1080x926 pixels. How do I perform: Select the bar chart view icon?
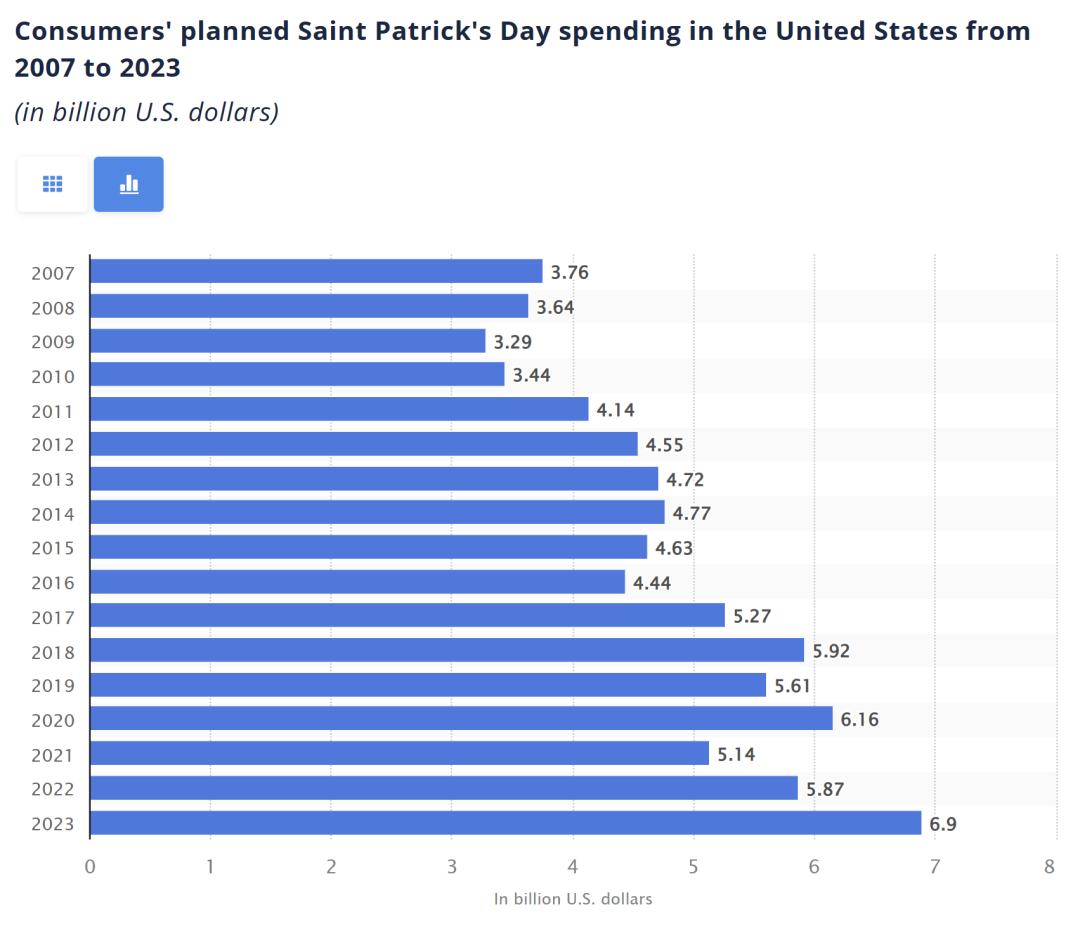pyautogui.click(x=128, y=184)
